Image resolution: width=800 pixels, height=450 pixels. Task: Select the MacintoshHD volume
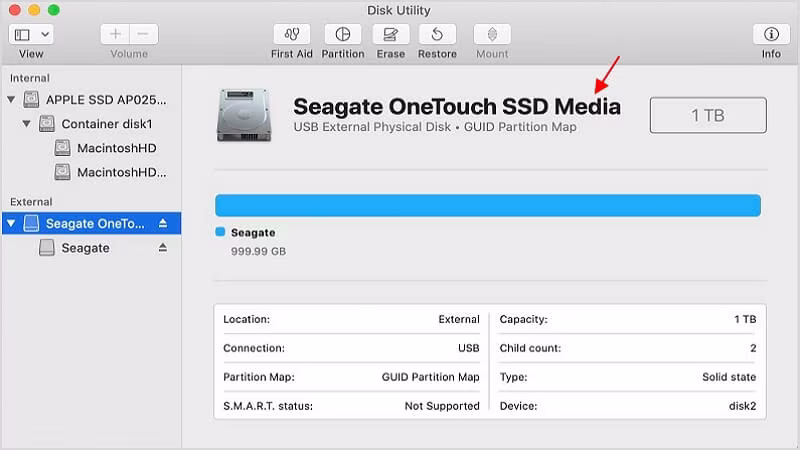[117, 148]
